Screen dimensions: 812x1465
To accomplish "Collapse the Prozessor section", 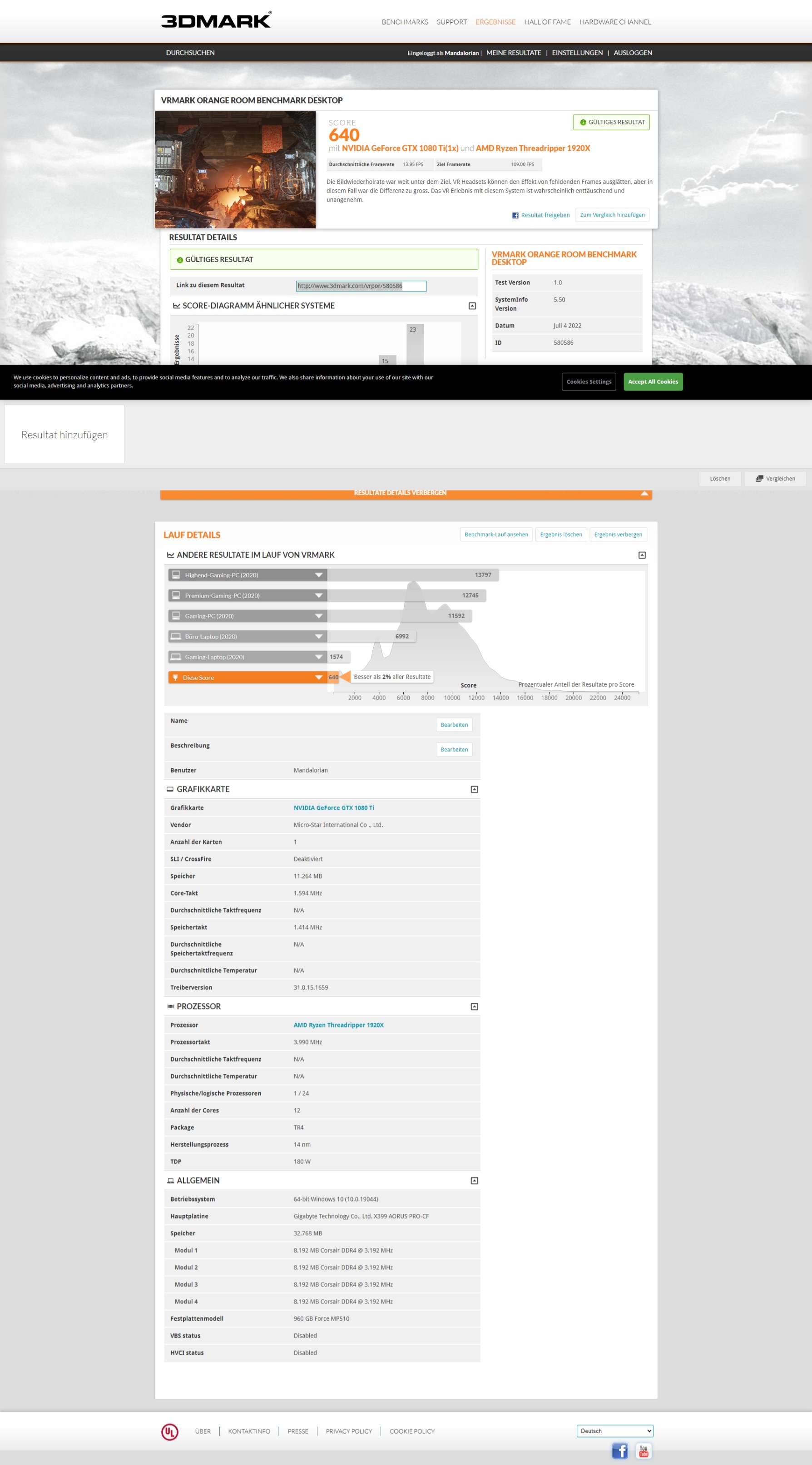I will (x=474, y=1007).
